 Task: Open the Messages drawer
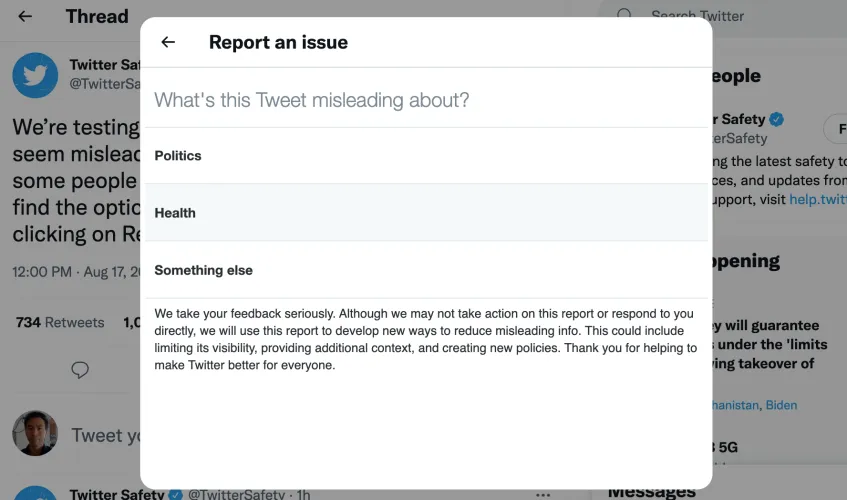pyautogui.click(x=652, y=491)
